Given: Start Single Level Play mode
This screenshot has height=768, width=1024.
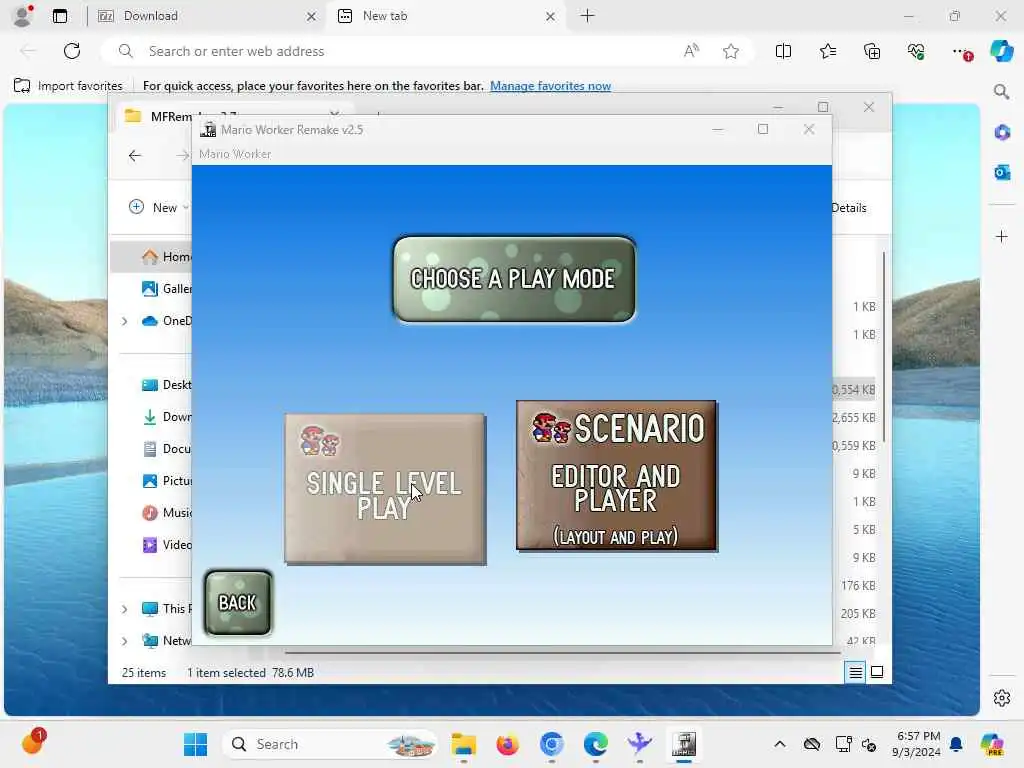Looking at the screenshot, I should tap(385, 488).
